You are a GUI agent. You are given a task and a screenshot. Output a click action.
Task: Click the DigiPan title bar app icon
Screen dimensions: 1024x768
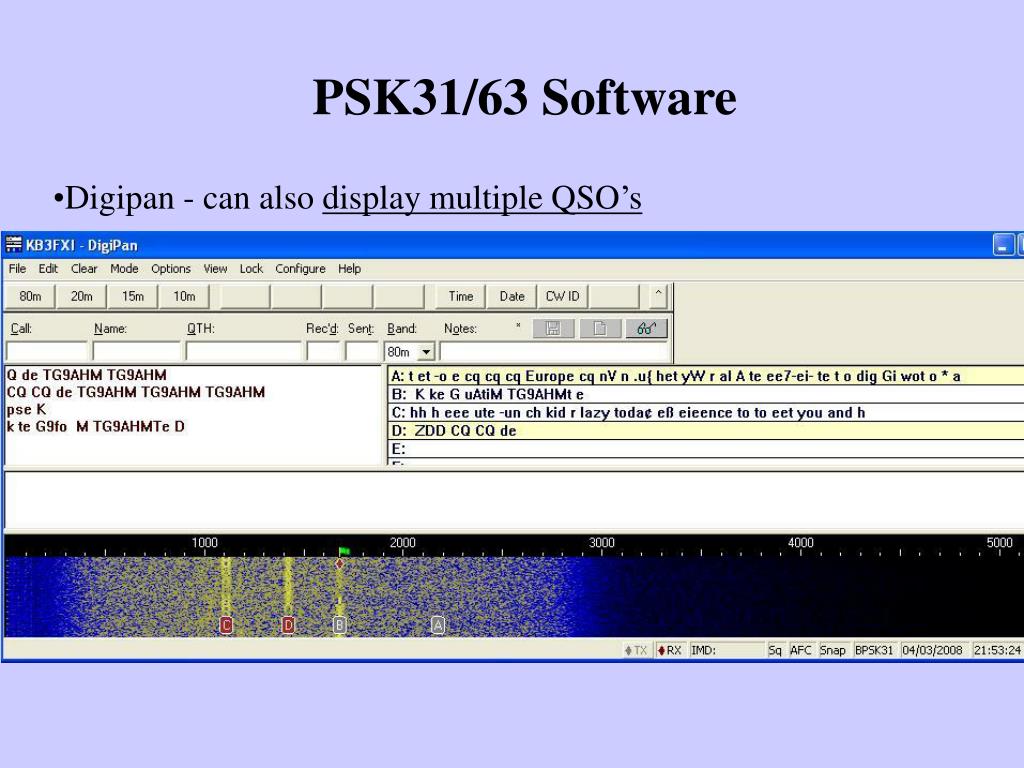pyautogui.click(x=13, y=245)
